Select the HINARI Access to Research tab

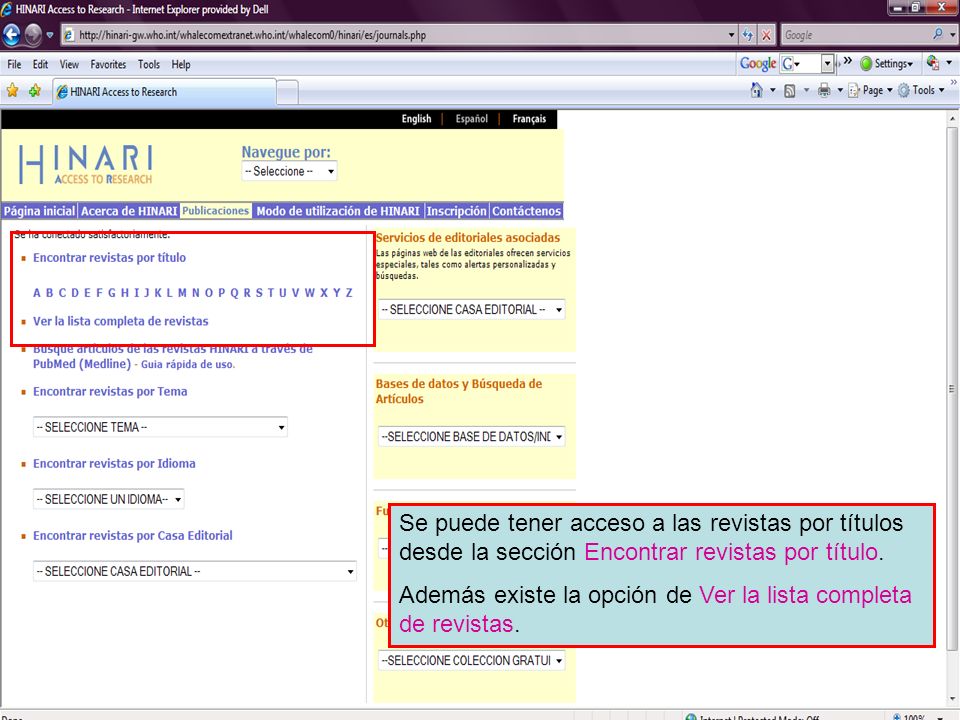tap(164, 92)
